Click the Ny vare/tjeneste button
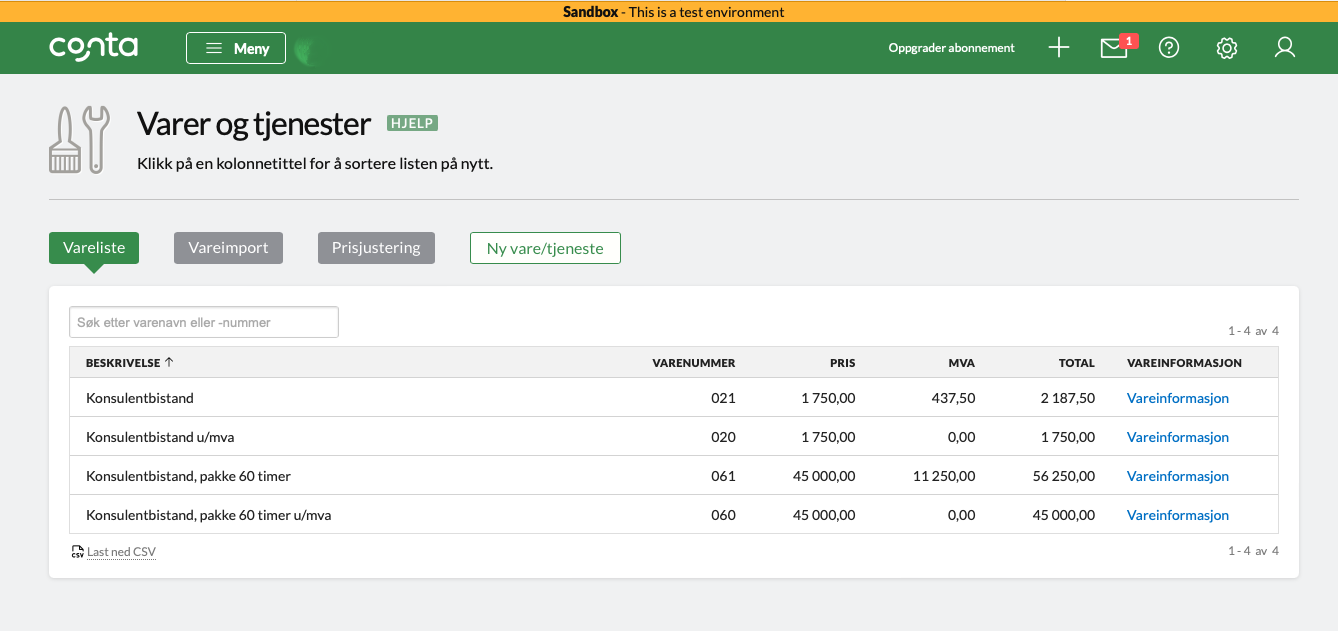 coord(545,248)
